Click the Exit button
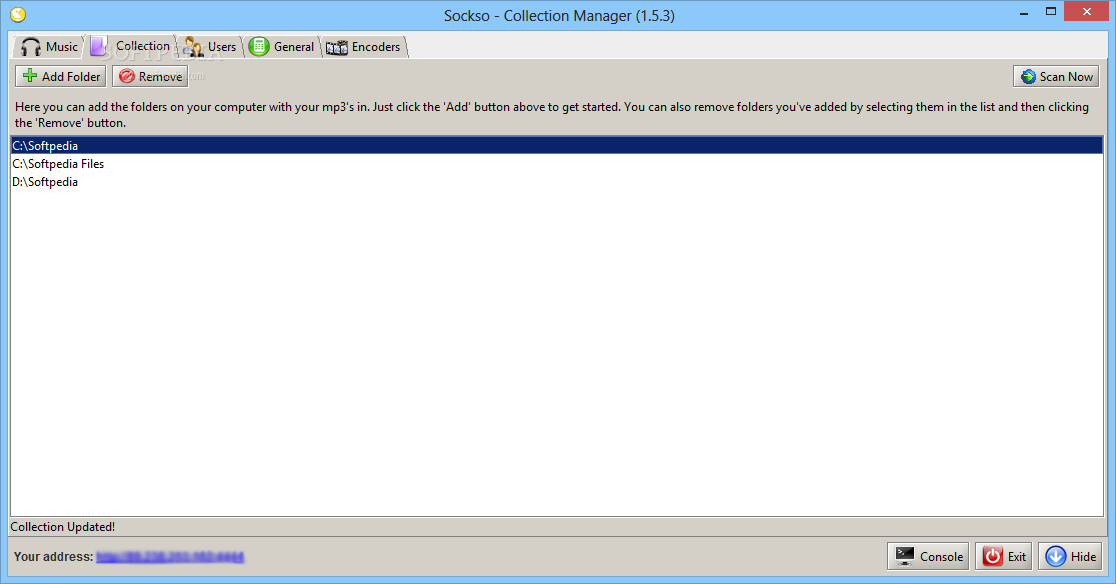This screenshot has height=584, width=1116. pyautogui.click(x=1004, y=556)
